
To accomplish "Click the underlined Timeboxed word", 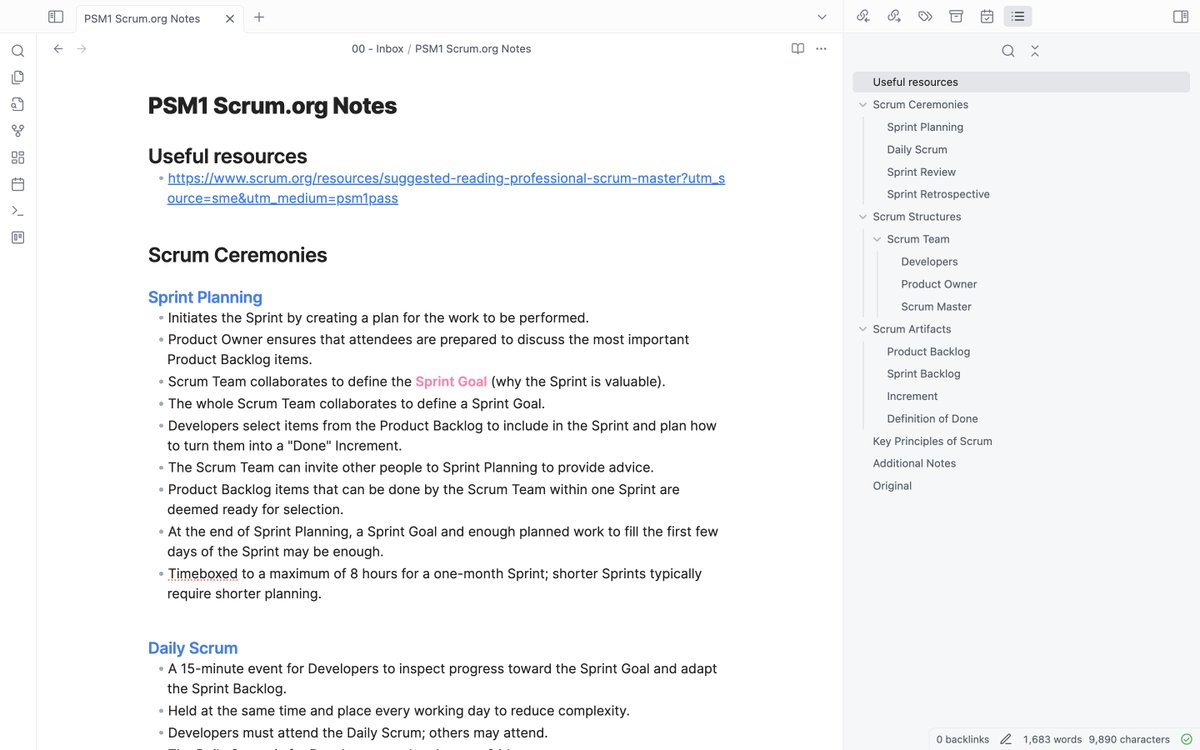I will point(203,574).
